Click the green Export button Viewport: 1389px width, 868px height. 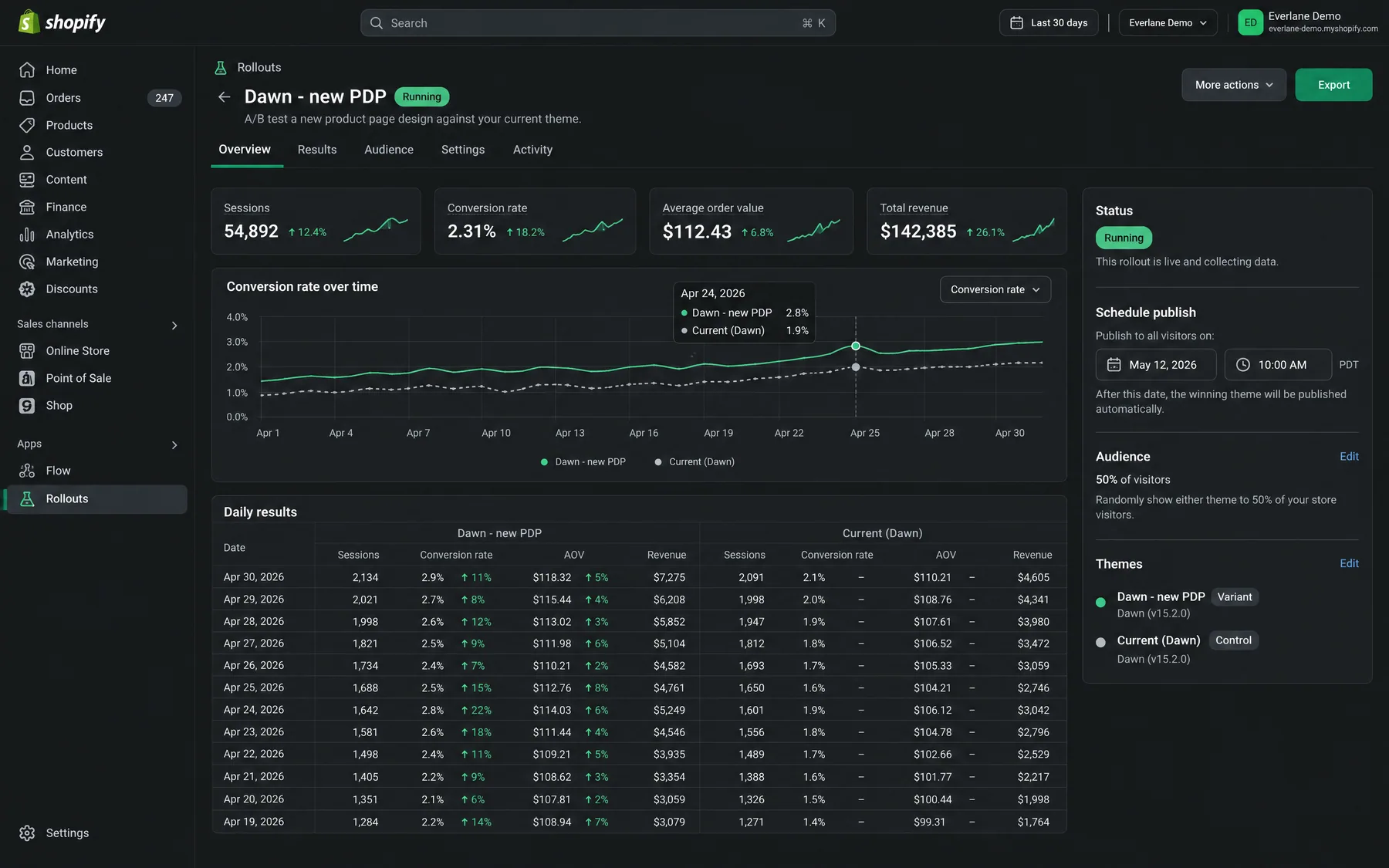pos(1333,85)
